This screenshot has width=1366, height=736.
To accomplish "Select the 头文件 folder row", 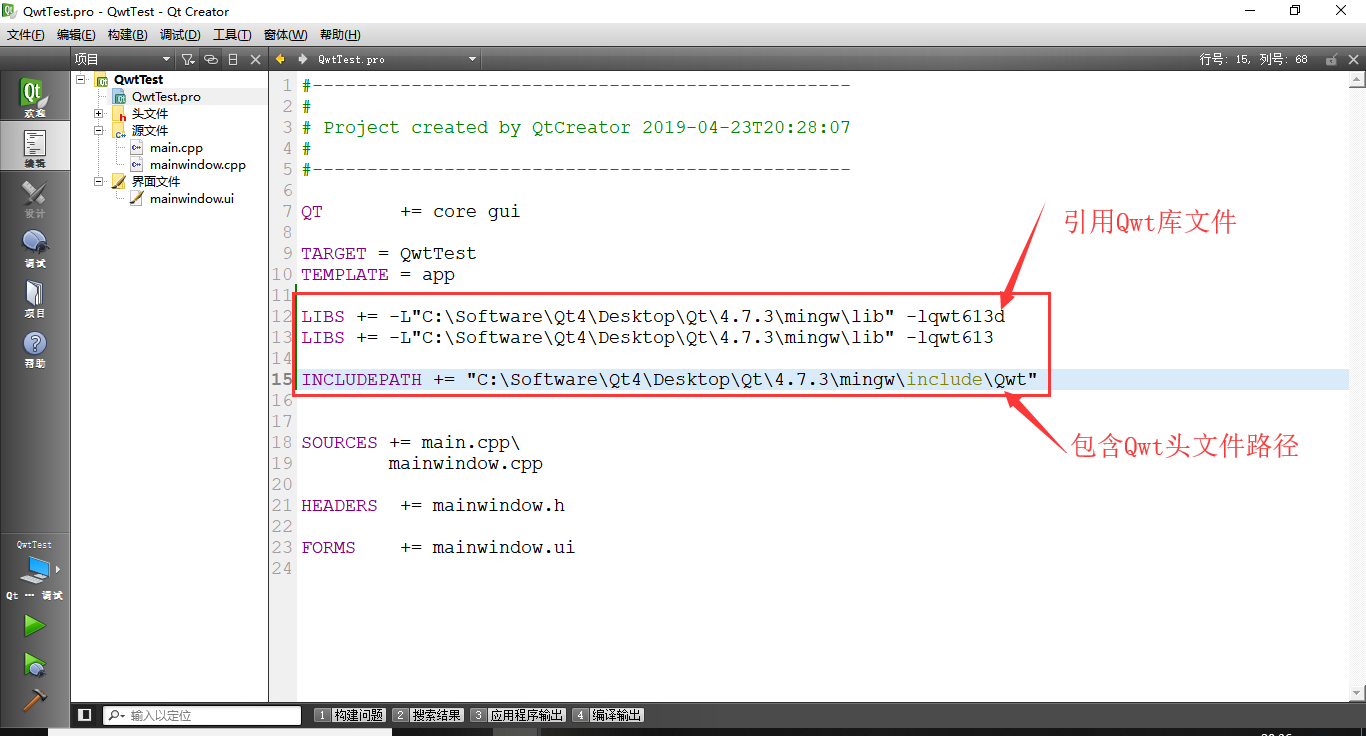I will [150, 114].
